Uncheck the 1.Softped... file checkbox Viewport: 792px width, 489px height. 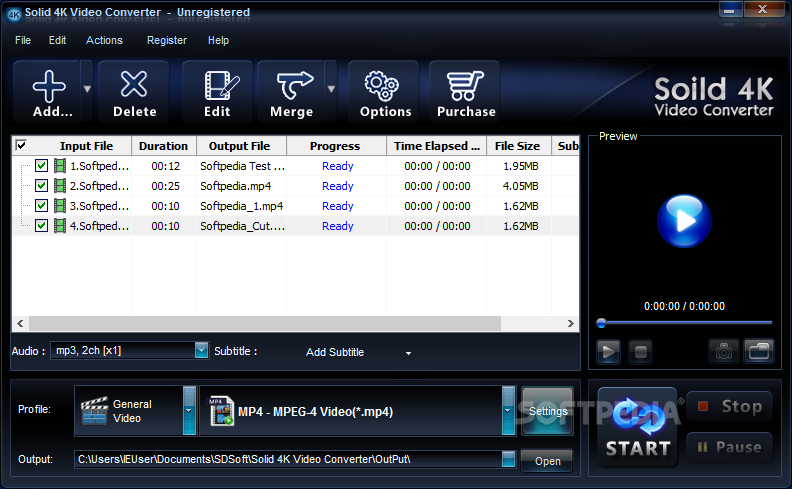41,166
